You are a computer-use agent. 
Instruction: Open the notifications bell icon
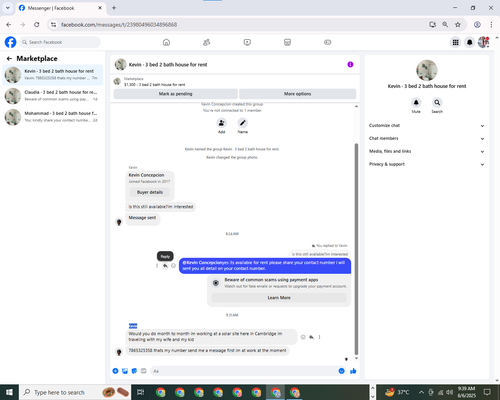pos(469,42)
